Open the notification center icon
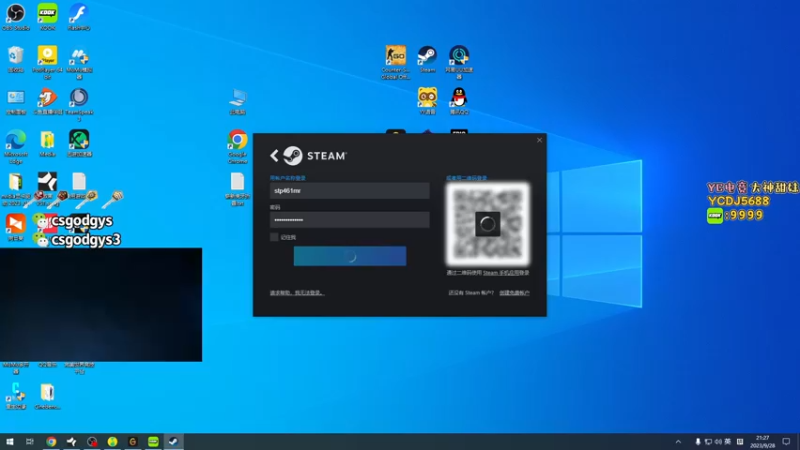Screen dimensions: 800x450 pos(786,442)
